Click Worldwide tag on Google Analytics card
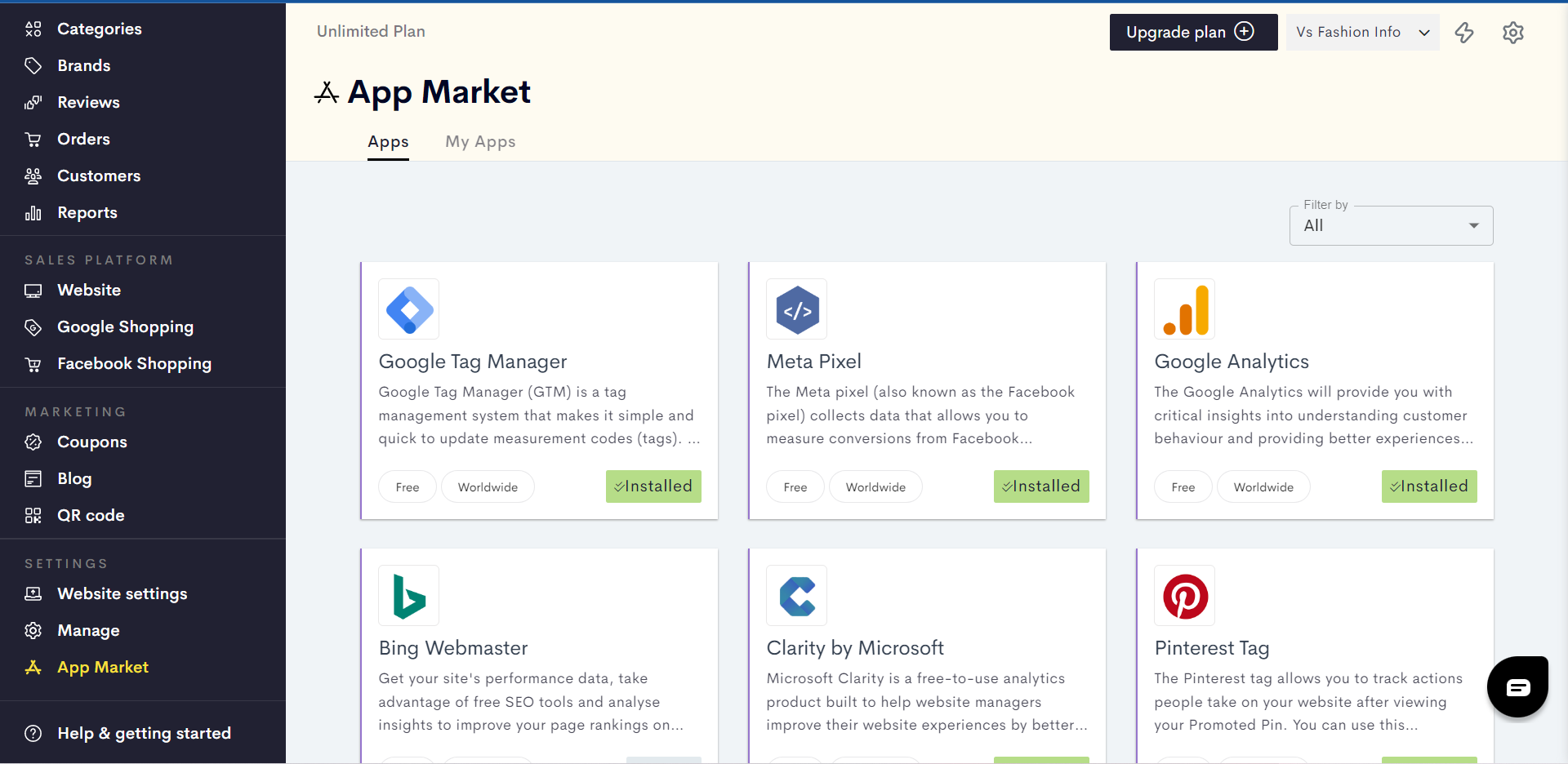This screenshot has width=1568, height=764. [x=1263, y=487]
